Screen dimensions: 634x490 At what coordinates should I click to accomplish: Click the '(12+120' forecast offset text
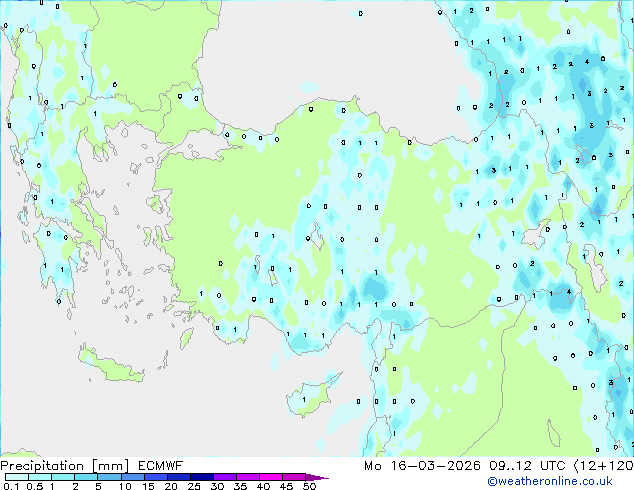(604, 466)
